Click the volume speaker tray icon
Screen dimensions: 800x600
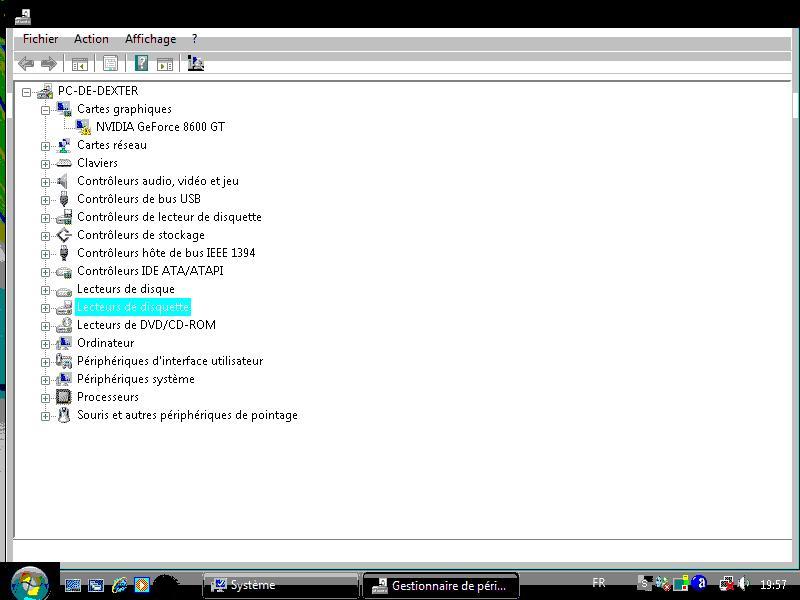(x=744, y=583)
